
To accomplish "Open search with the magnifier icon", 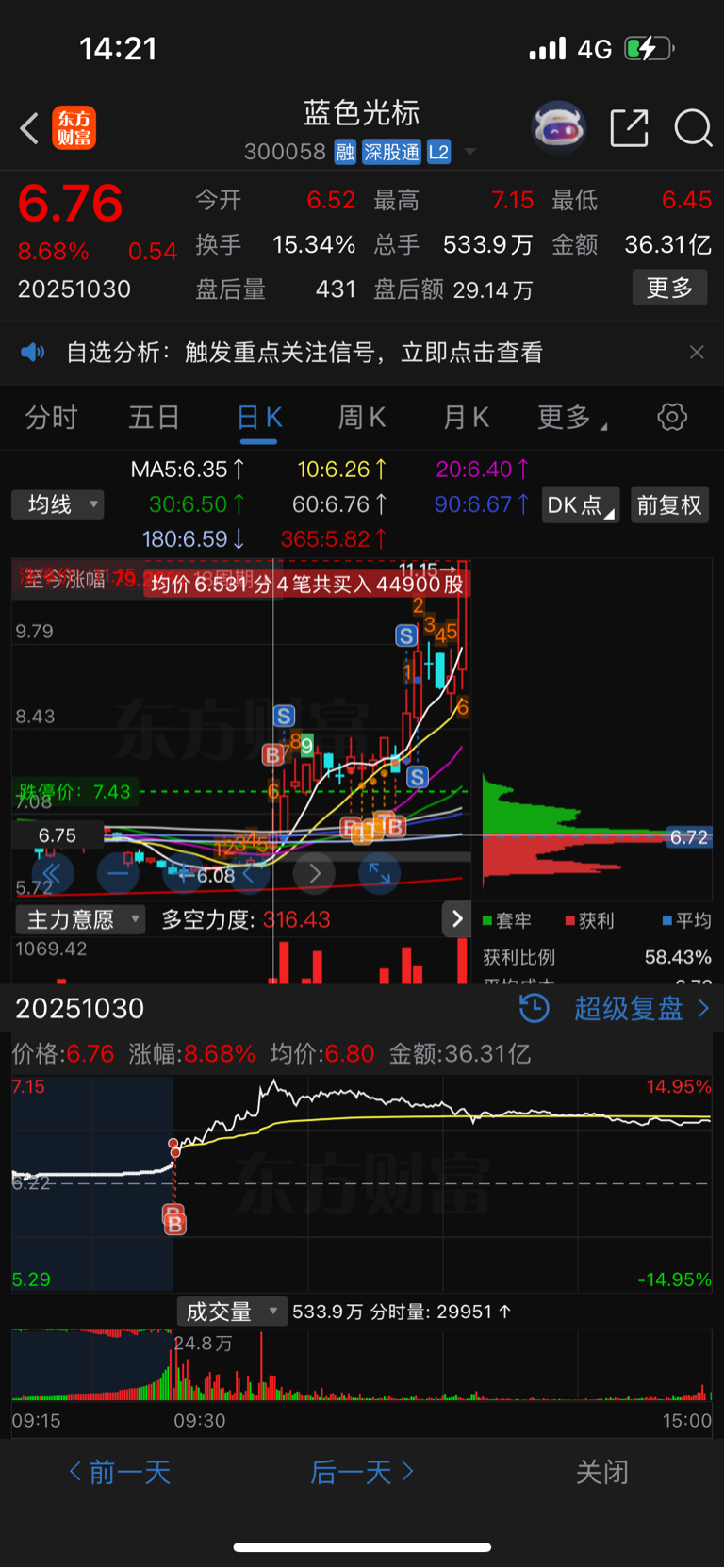I will [x=693, y=128].
